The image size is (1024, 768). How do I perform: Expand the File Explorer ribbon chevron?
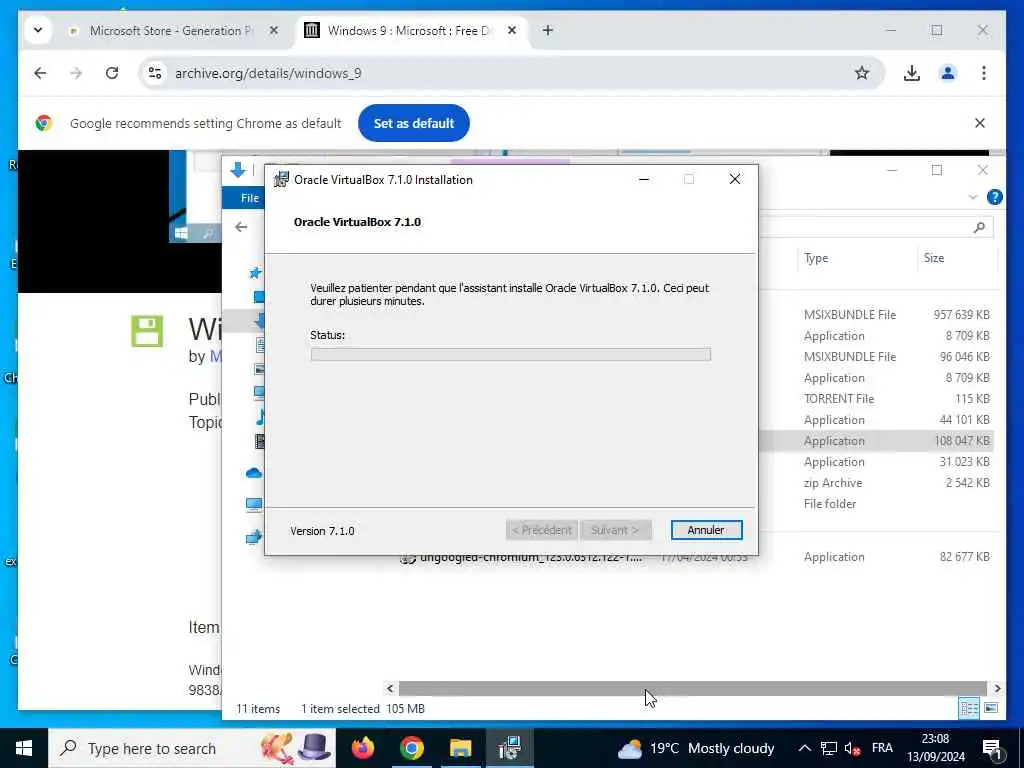click(x=973, y=197)
